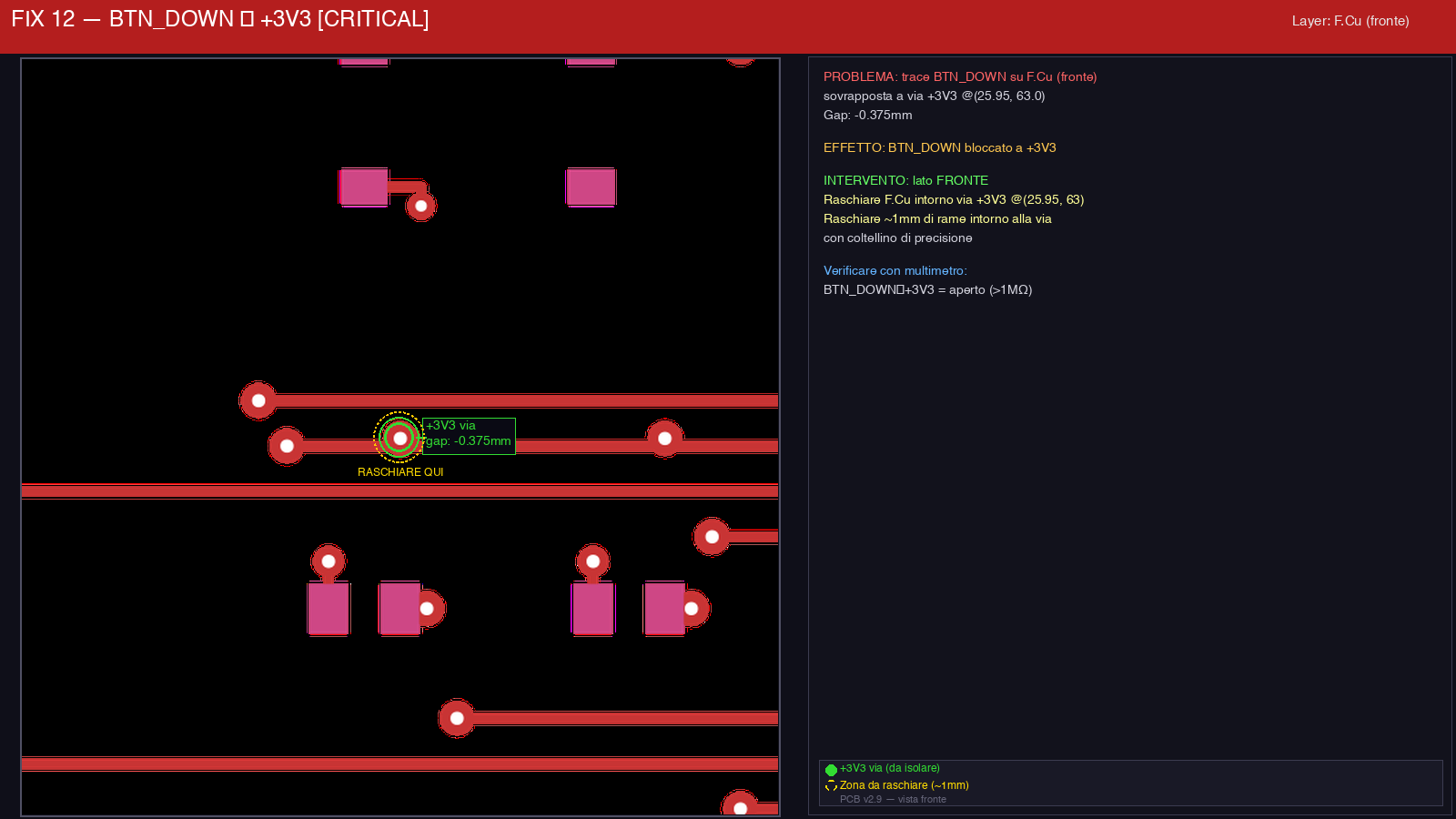Viewport: 1456px width, 819px height.
Task: Click the via at left end of lowest short trace
Action: click(x=457, y=718)
